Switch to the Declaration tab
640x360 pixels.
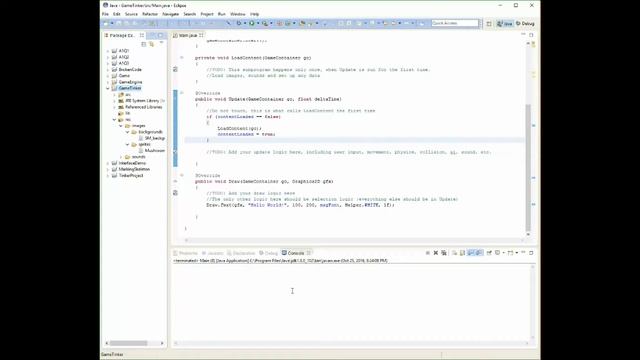tap(241, 253)
